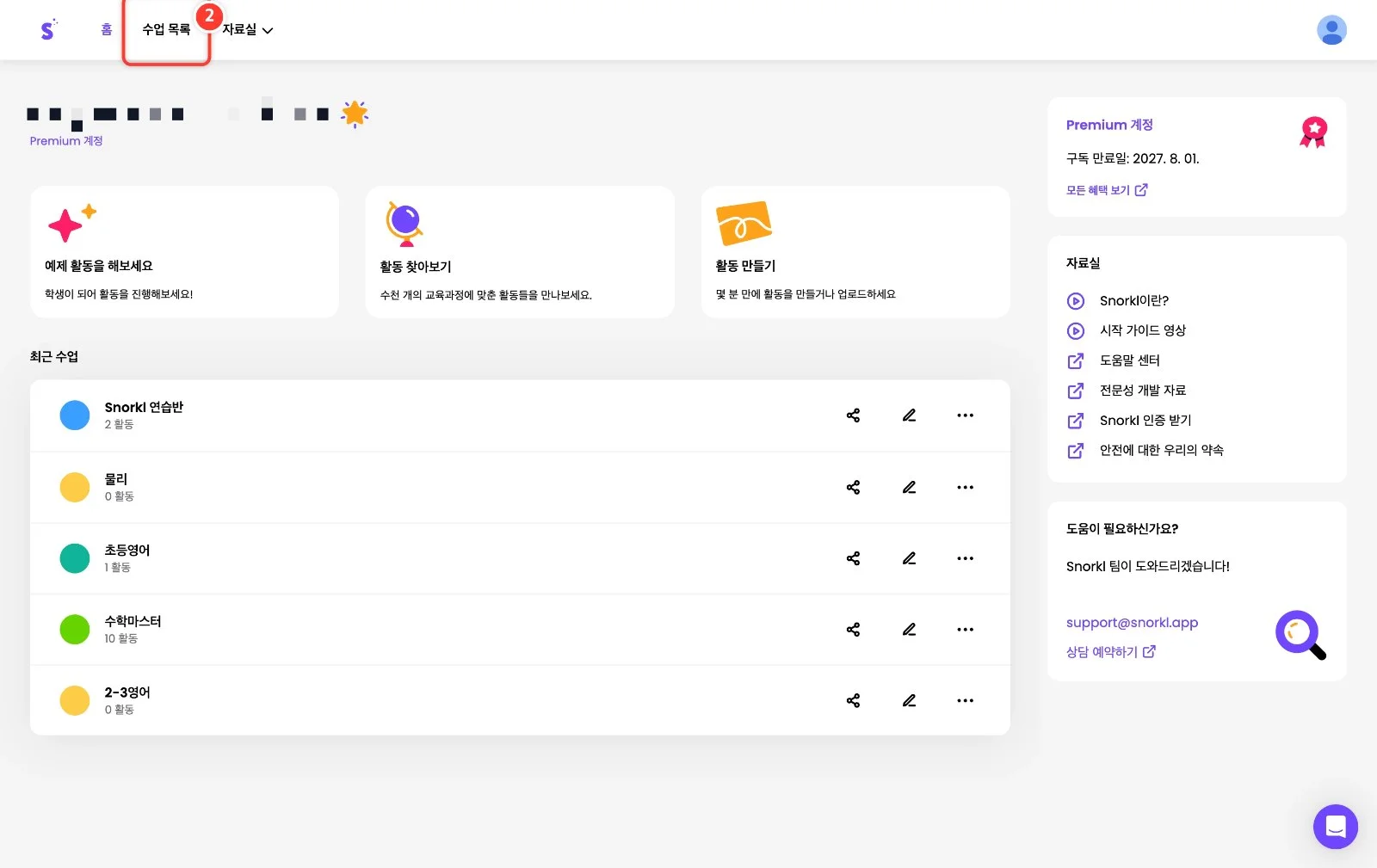Image resolution: width=1377 pixels, height=868 pixels.
Task: Click the support@snorkl.app email link
Action: tap(1132, 623)
